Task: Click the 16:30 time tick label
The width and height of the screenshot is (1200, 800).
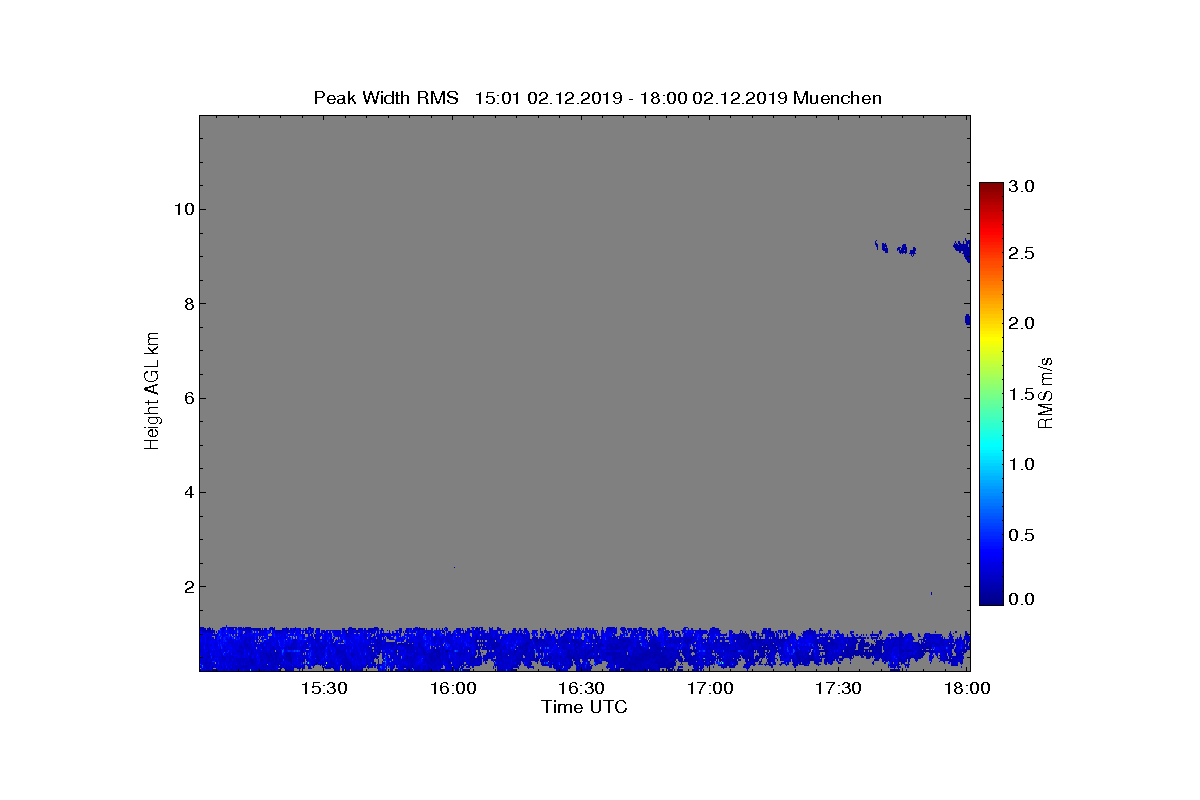Action: [581, 688]
